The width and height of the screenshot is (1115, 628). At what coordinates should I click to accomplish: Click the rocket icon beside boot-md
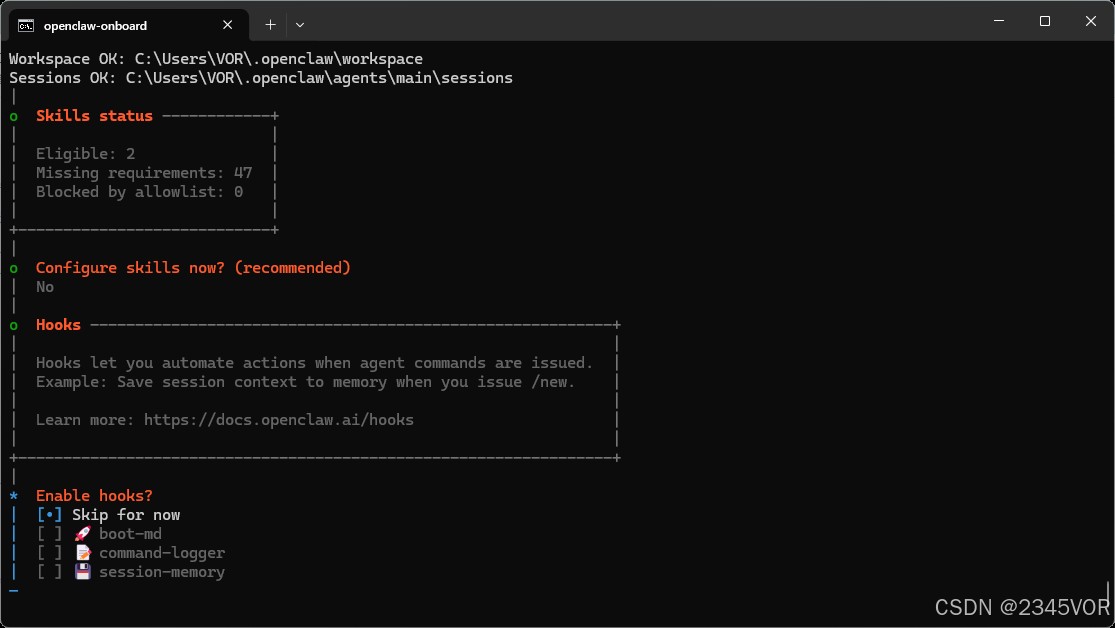point(82,533)
